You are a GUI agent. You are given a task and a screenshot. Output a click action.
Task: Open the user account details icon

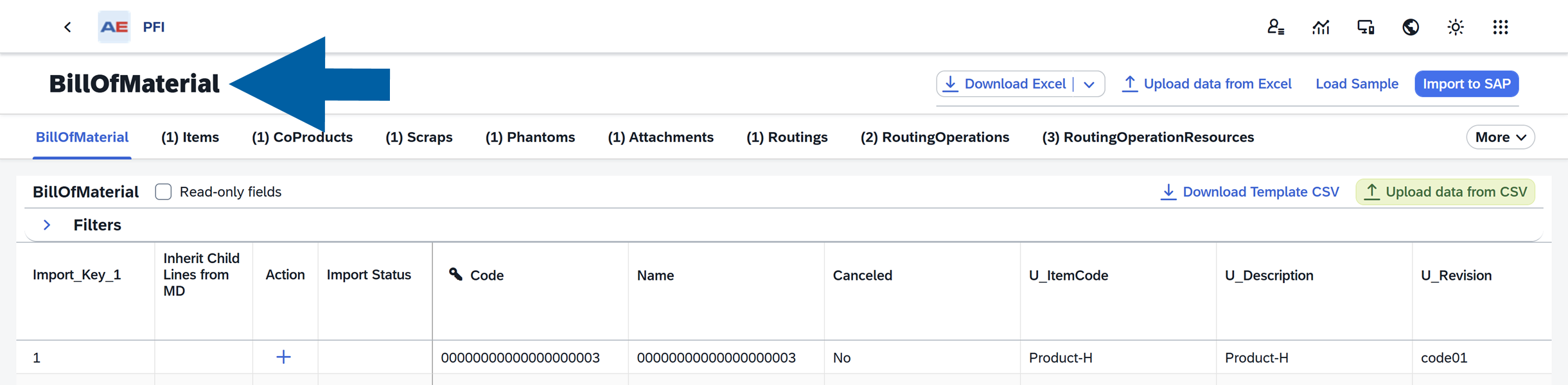(1276, 27)
